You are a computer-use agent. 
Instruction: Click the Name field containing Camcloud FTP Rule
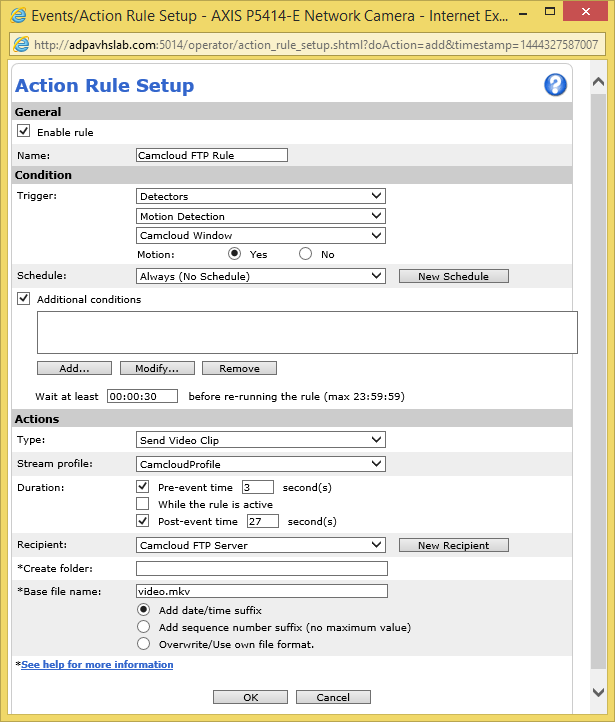pos(212,155)
